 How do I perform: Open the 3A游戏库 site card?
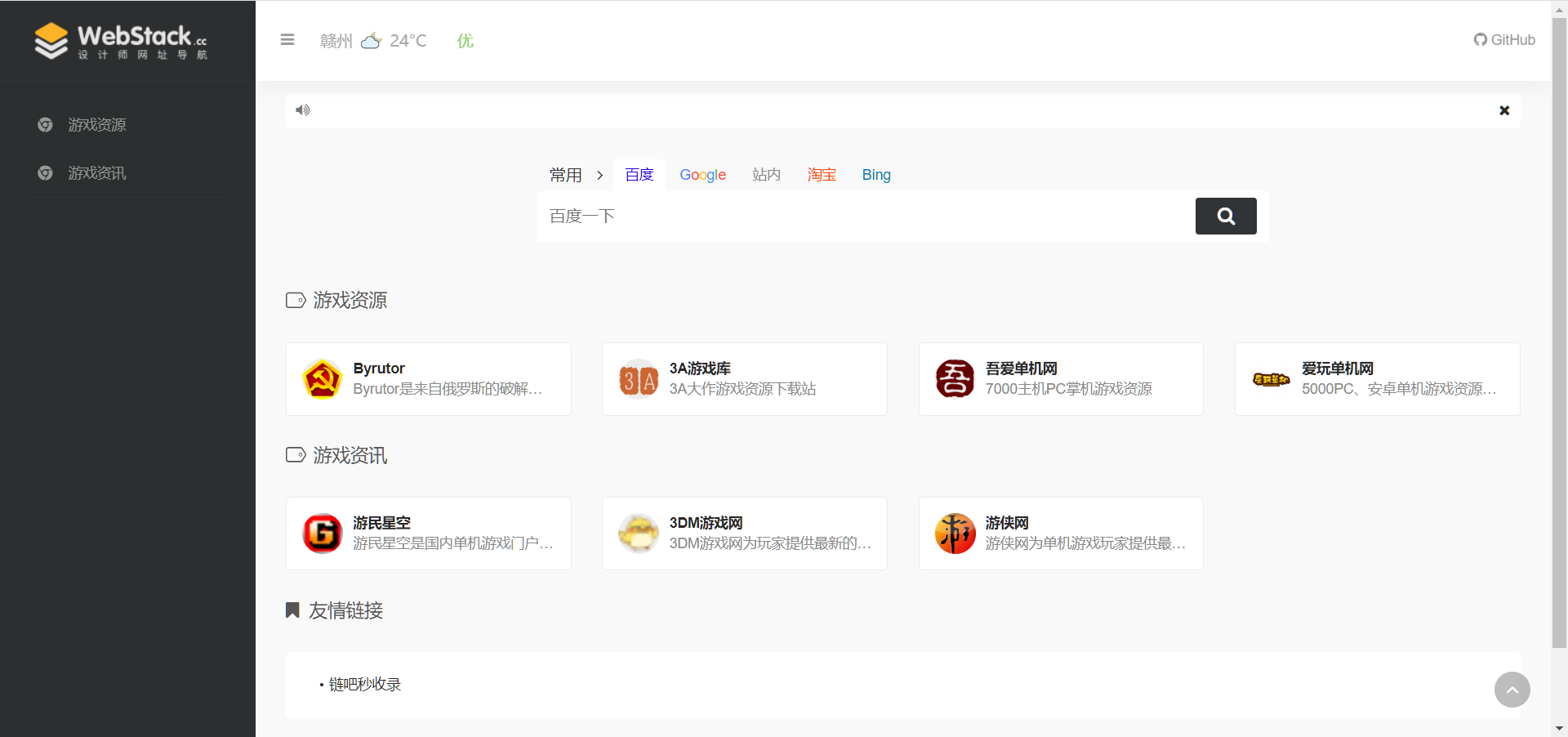pos(745,379)
